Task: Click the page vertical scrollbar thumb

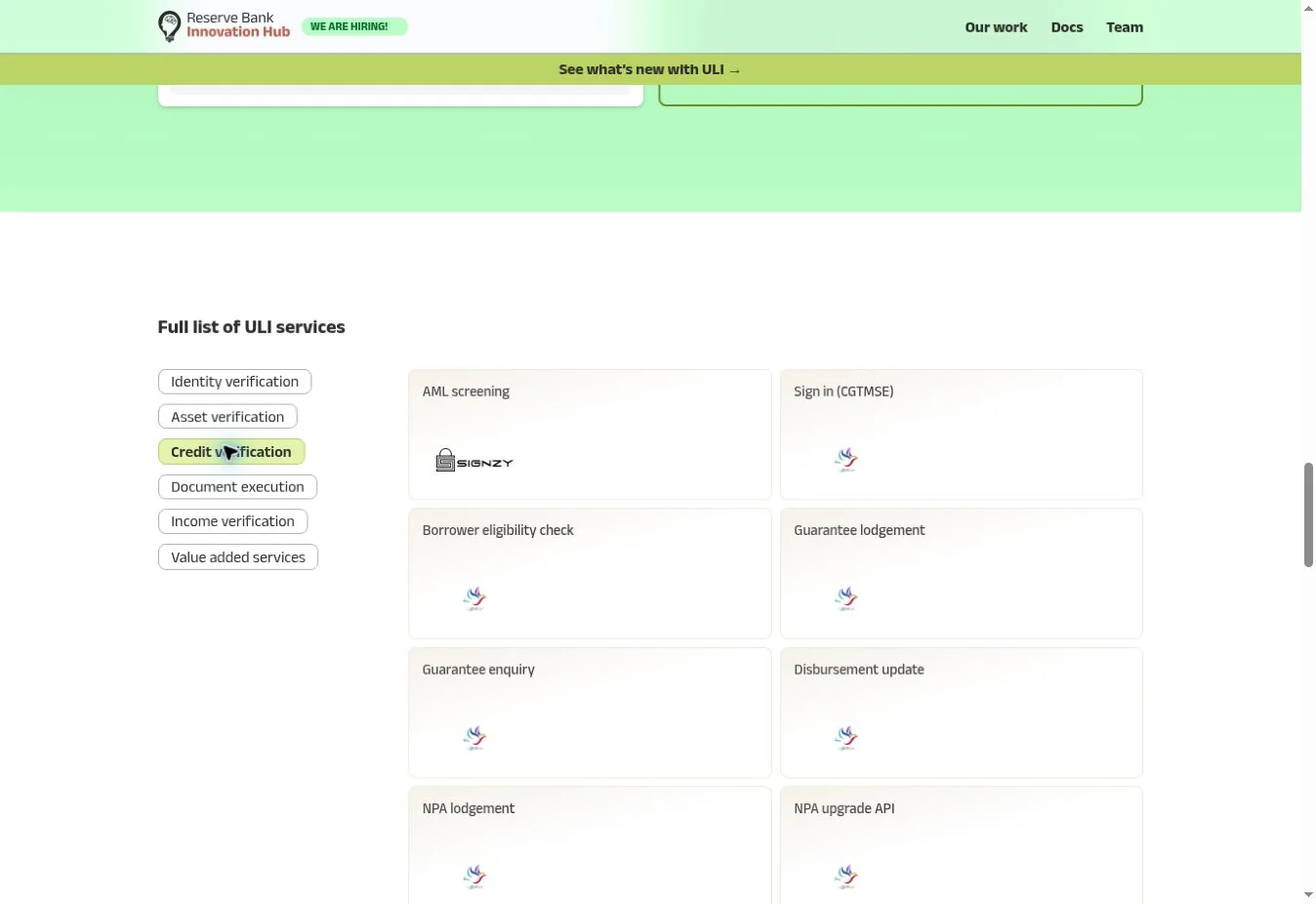Action: pyautogui.click(x=1308, y=515)
